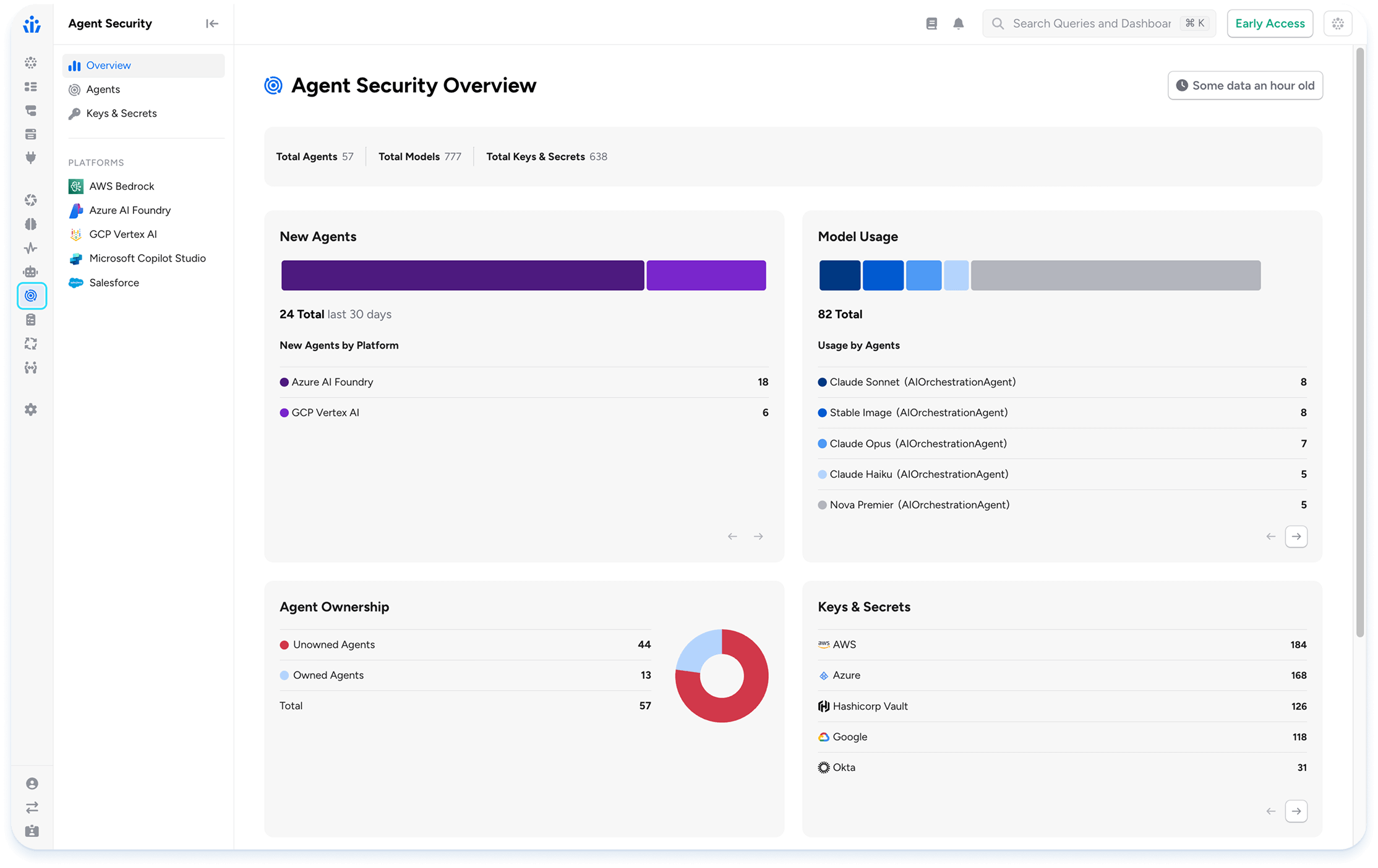Click the dark purple Azure AI Foundry bar segment
The width and height of the screenshot is (1378, 868).
tap(462, 275)
